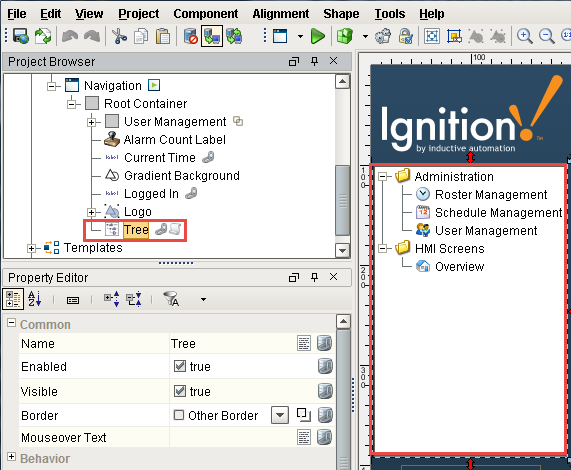Open the dropdown next to window icon

click(300, 36)
